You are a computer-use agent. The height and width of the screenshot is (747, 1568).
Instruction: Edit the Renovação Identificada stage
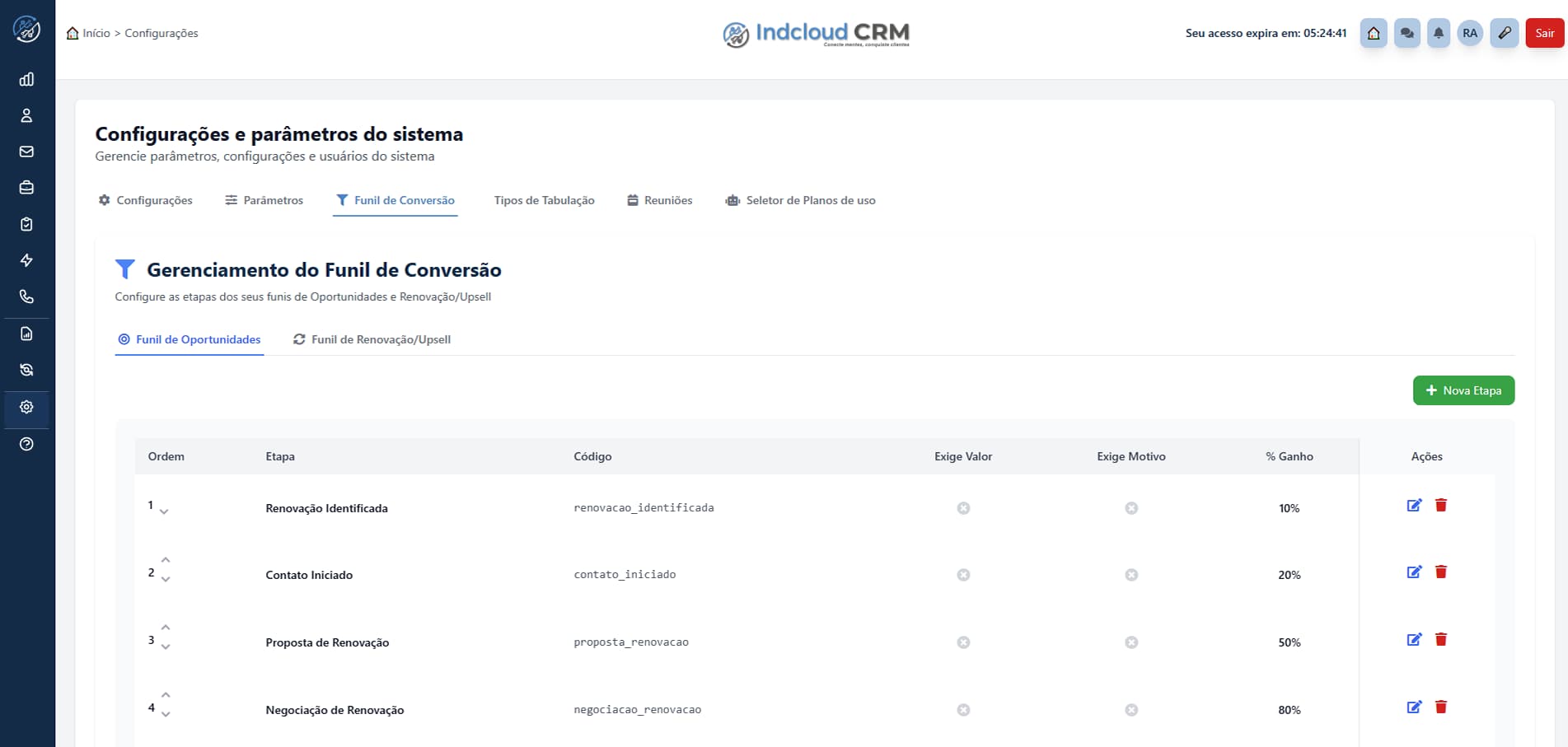[x=1414, y=506]
